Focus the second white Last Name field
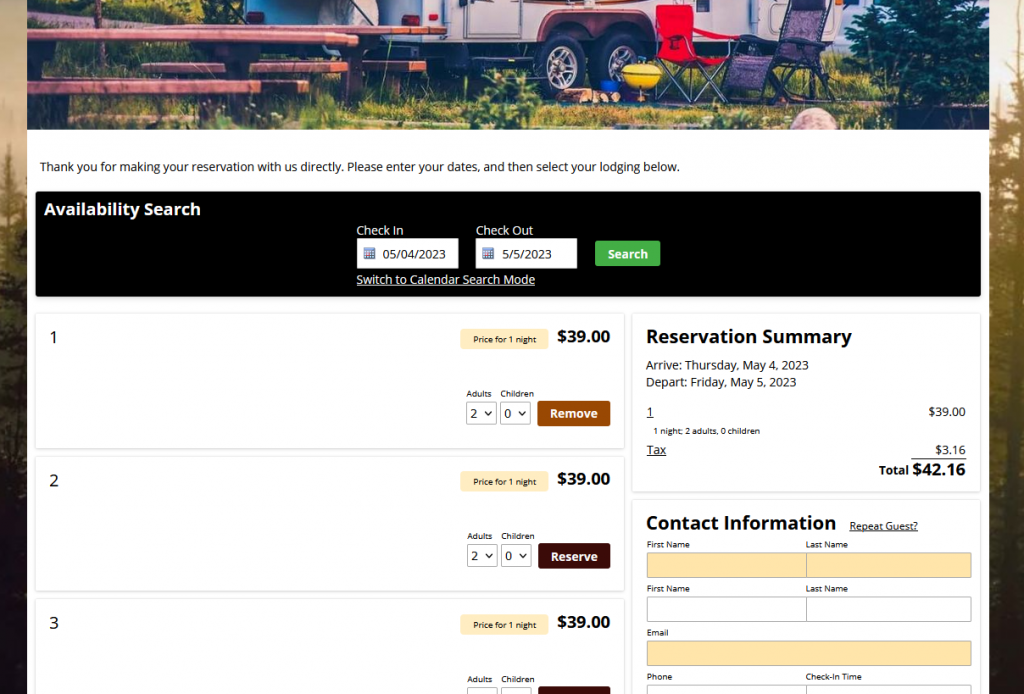 (x=888, y=609)
